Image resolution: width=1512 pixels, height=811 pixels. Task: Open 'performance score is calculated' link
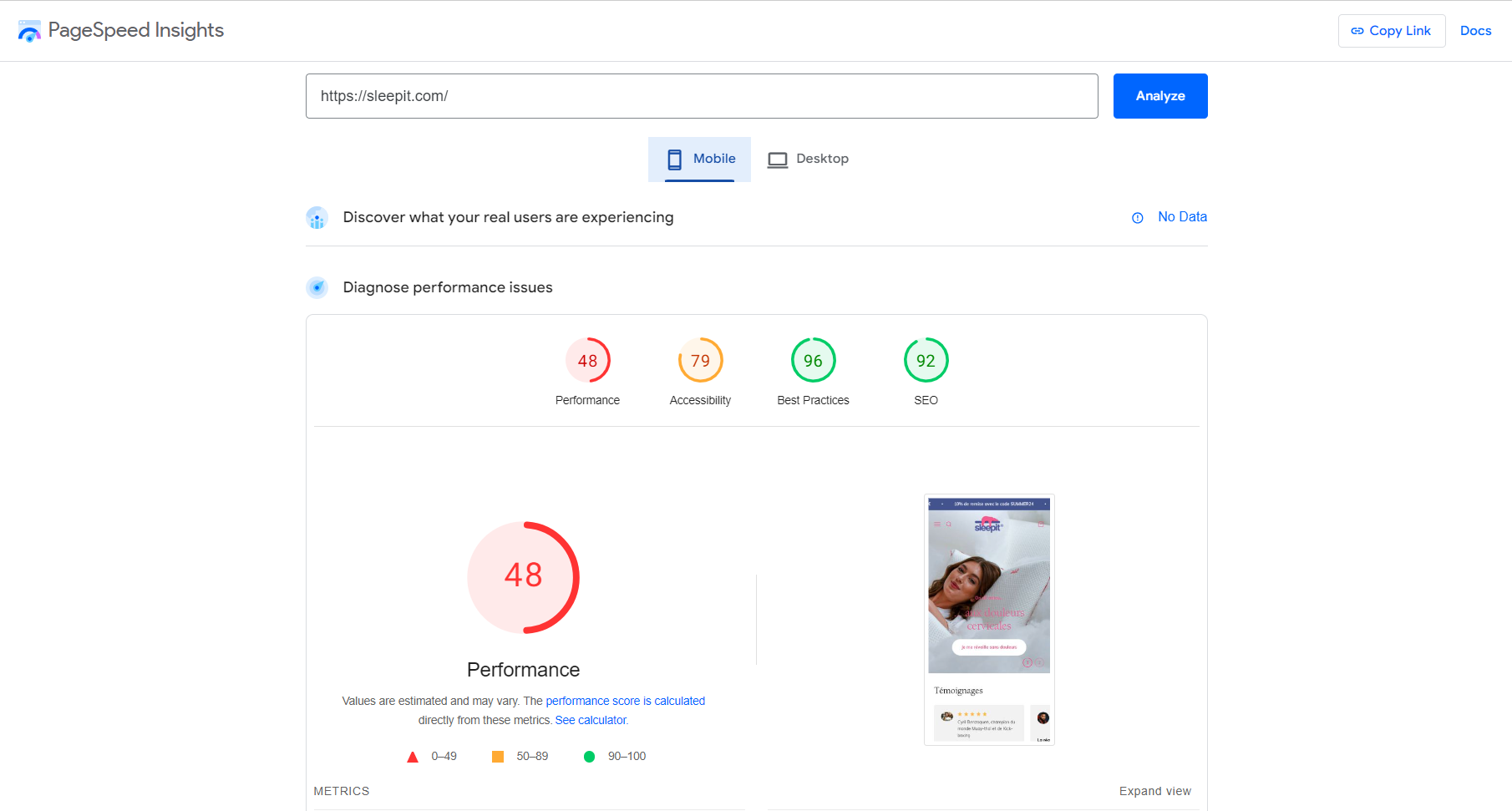pos(626,701)
